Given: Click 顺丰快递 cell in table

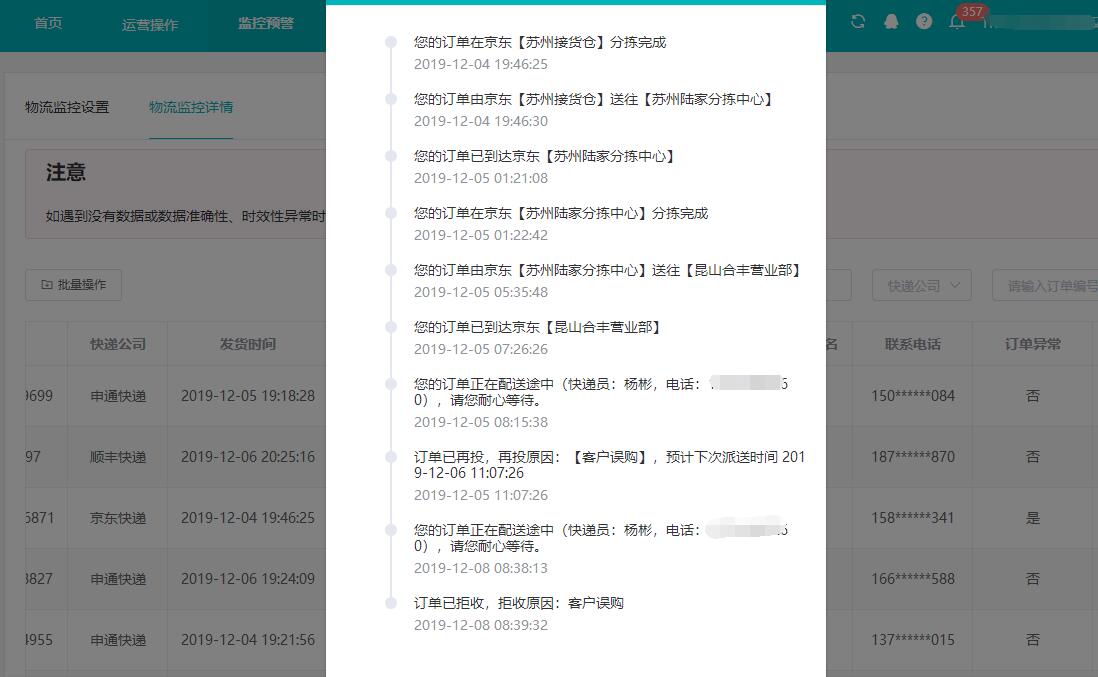Looking at the screenshot, I should tap(118, 457).
